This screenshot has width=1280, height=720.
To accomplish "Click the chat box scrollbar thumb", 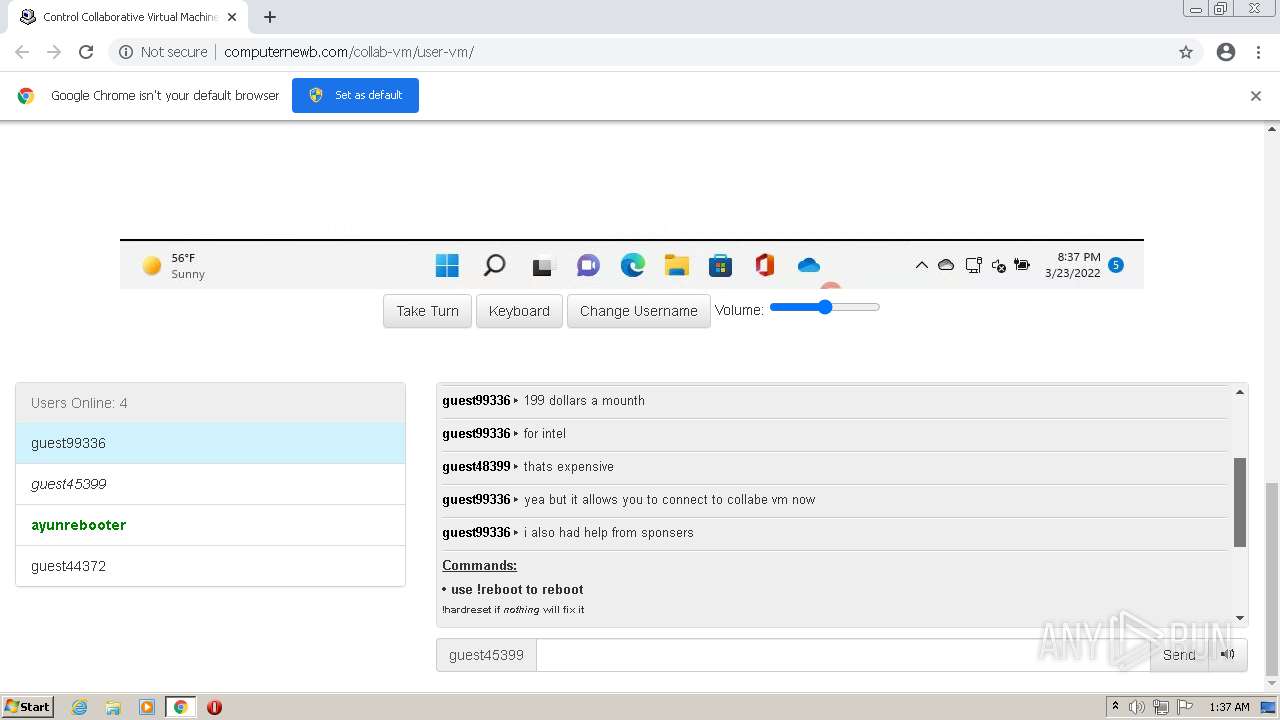I will click(x=1240, y=502).
